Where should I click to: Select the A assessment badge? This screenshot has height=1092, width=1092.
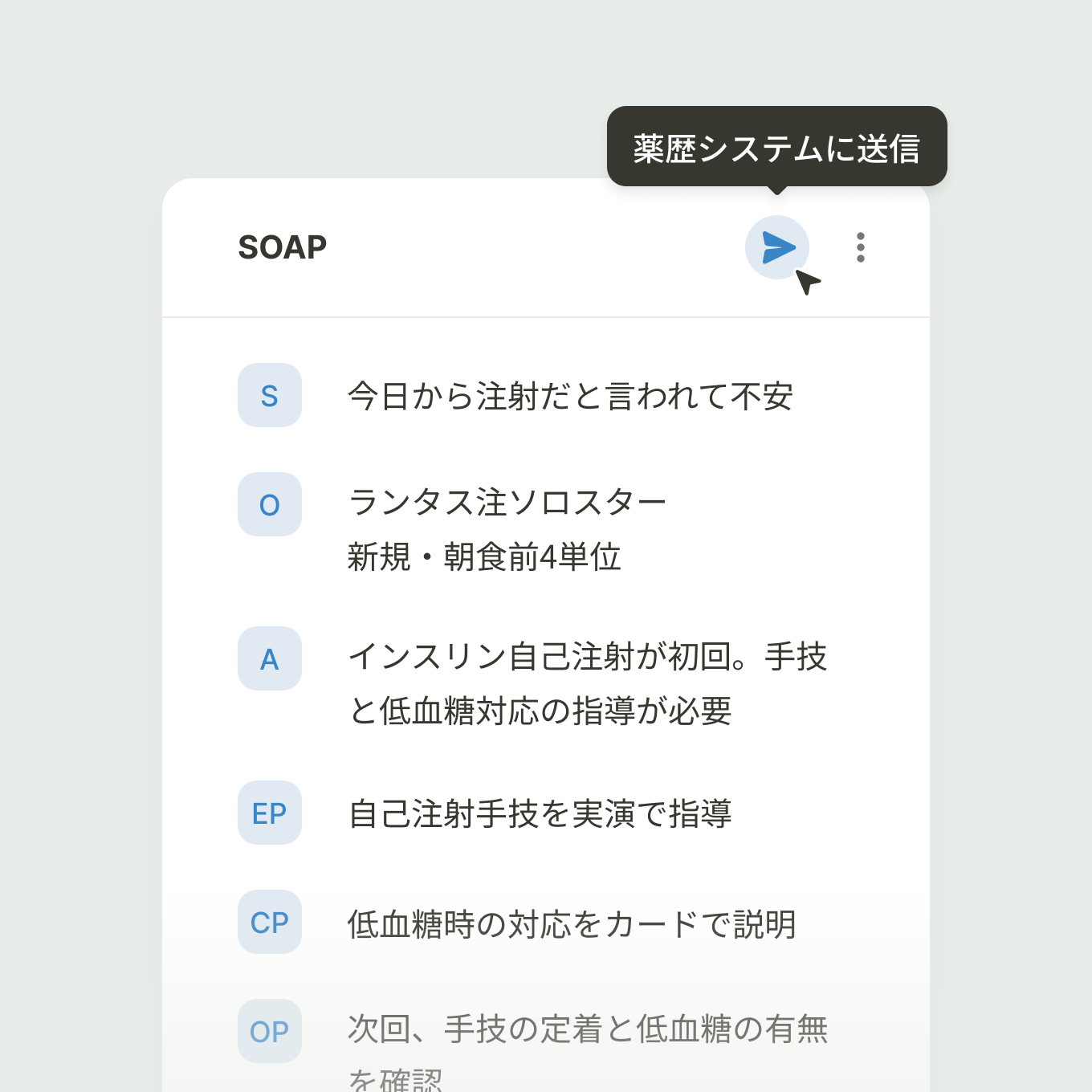[x=270, y=658]
